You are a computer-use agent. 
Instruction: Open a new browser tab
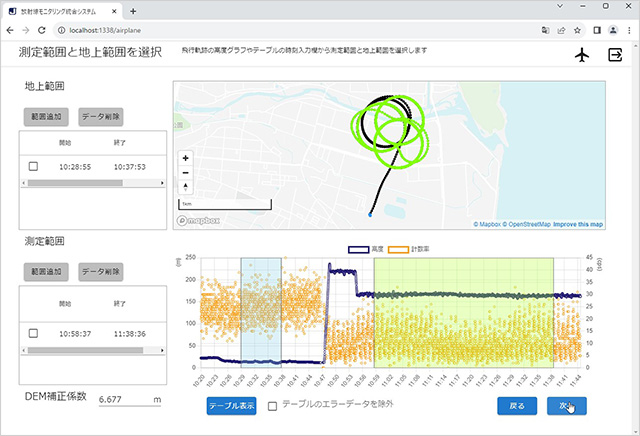[x=133, y=10]
